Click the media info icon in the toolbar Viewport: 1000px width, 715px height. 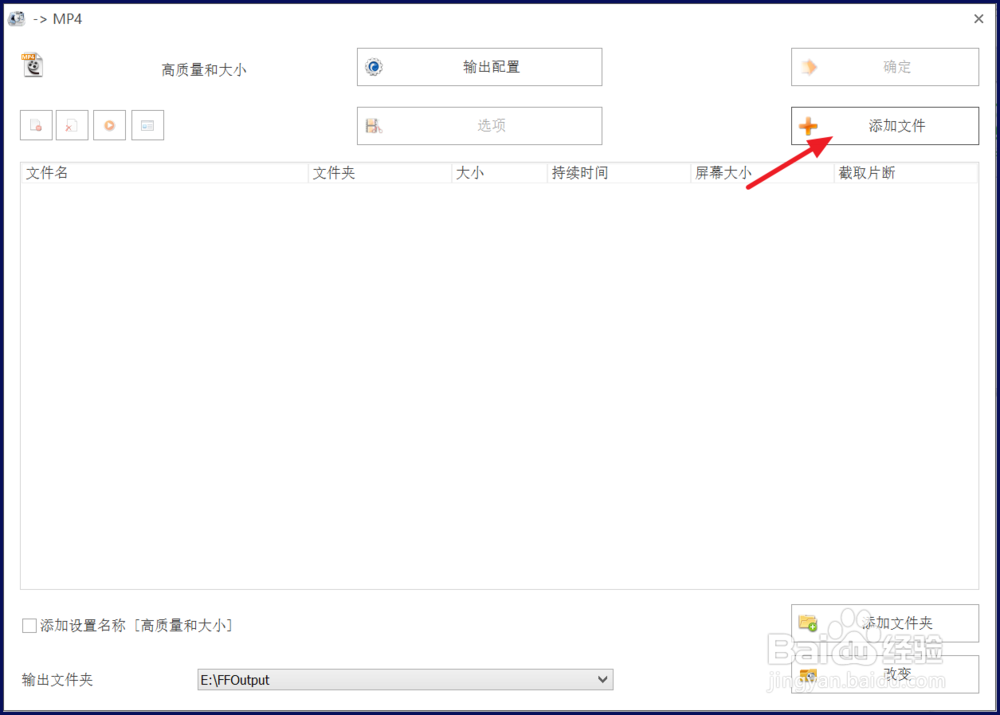pyautogui.click(x=147, y=124)
